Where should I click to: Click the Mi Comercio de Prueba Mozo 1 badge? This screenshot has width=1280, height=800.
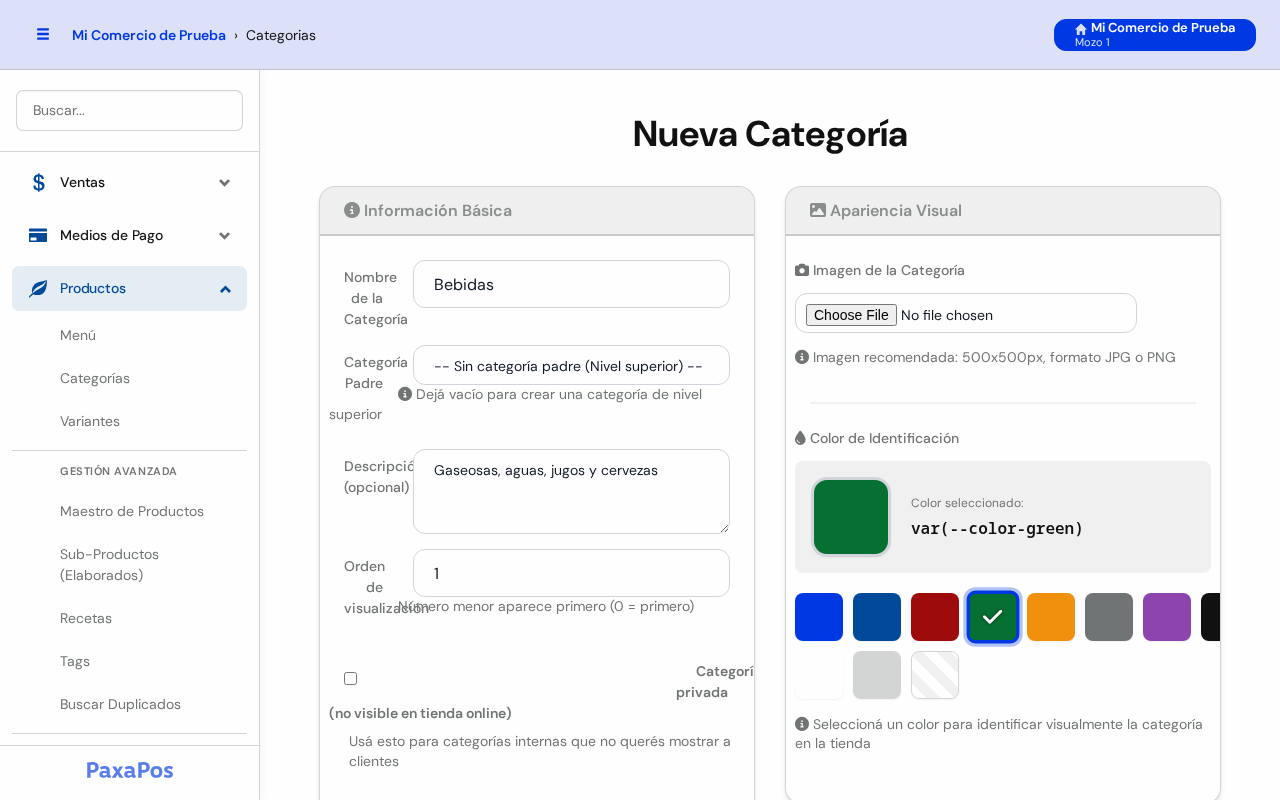[x=1155, y=35]
